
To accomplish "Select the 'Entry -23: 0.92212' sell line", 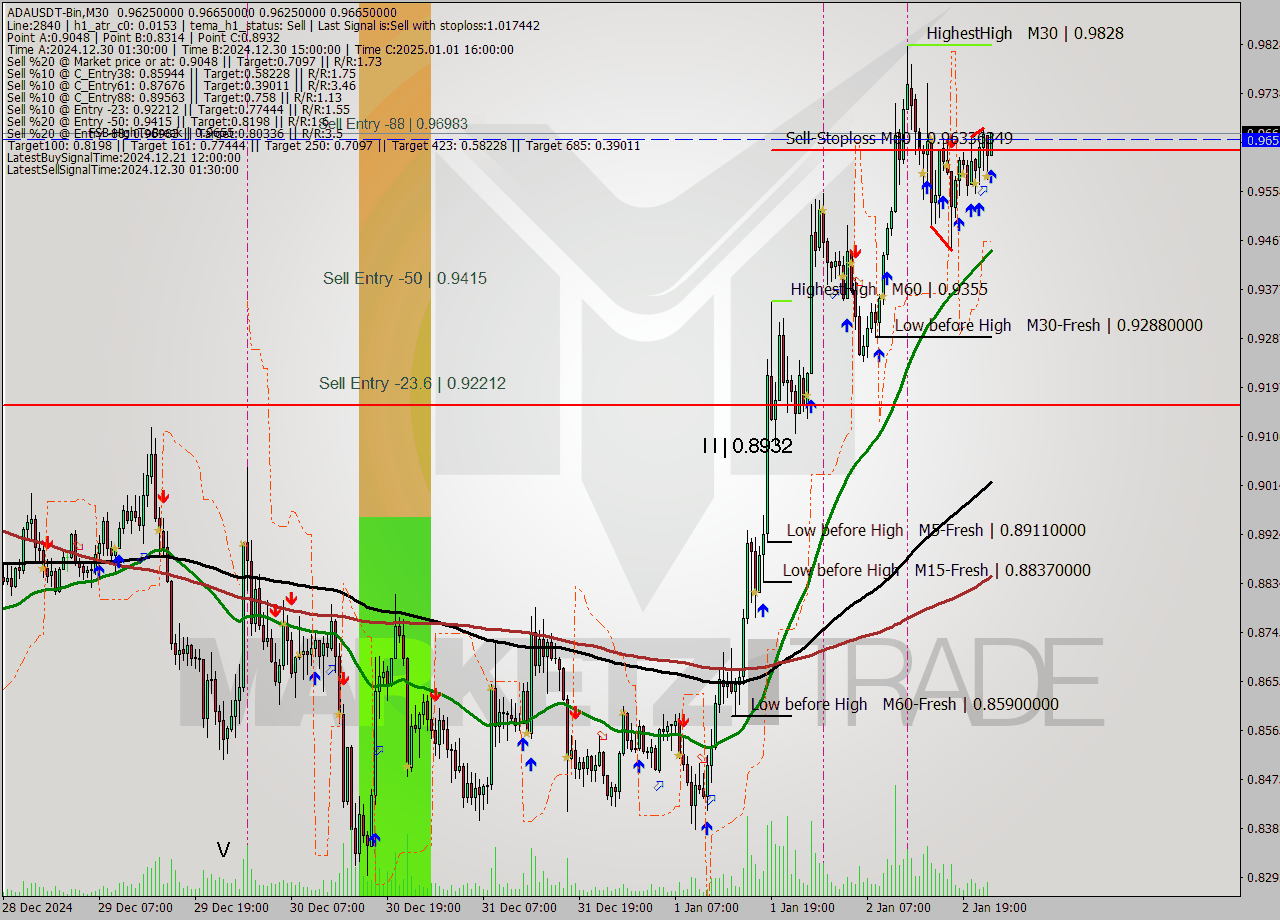I will click(x=178, y=109).
